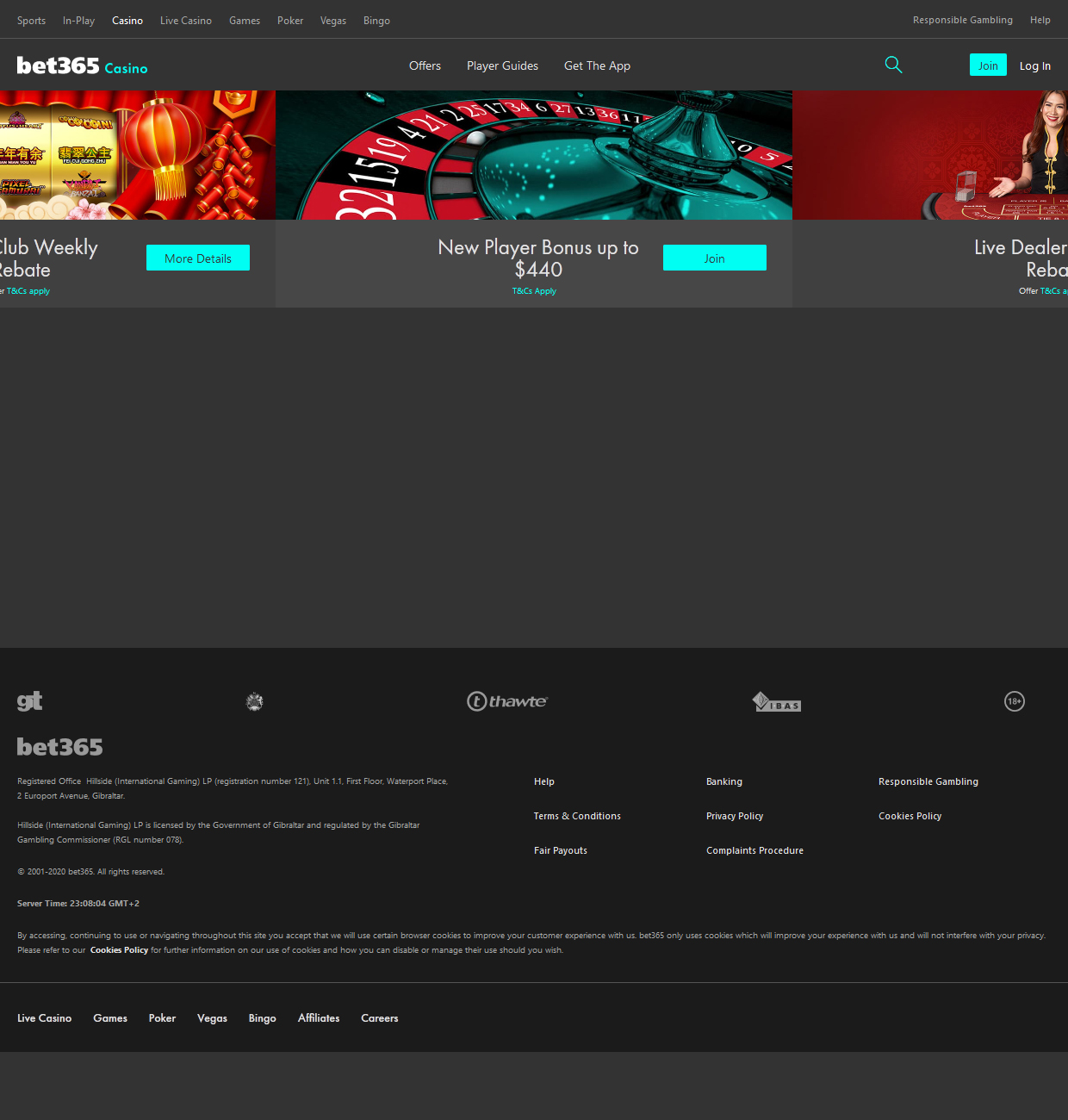Click Log In link
The image size is (1068, 1120).
click(x=1034, y=65)
